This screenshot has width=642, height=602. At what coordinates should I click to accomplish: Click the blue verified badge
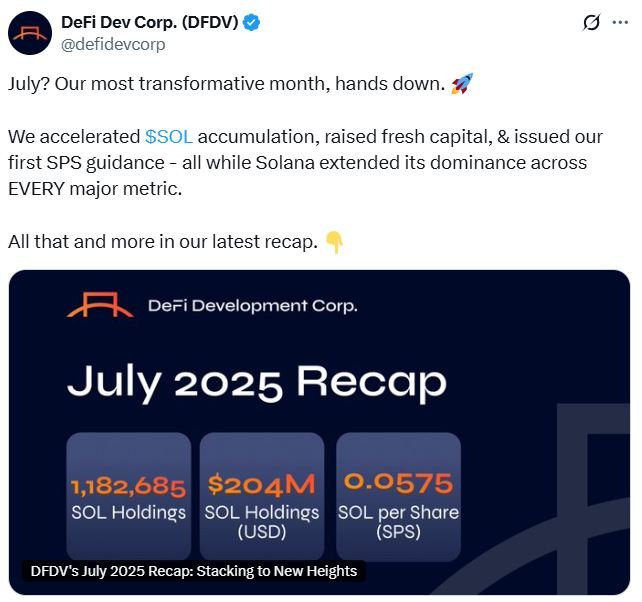point(251,22)
